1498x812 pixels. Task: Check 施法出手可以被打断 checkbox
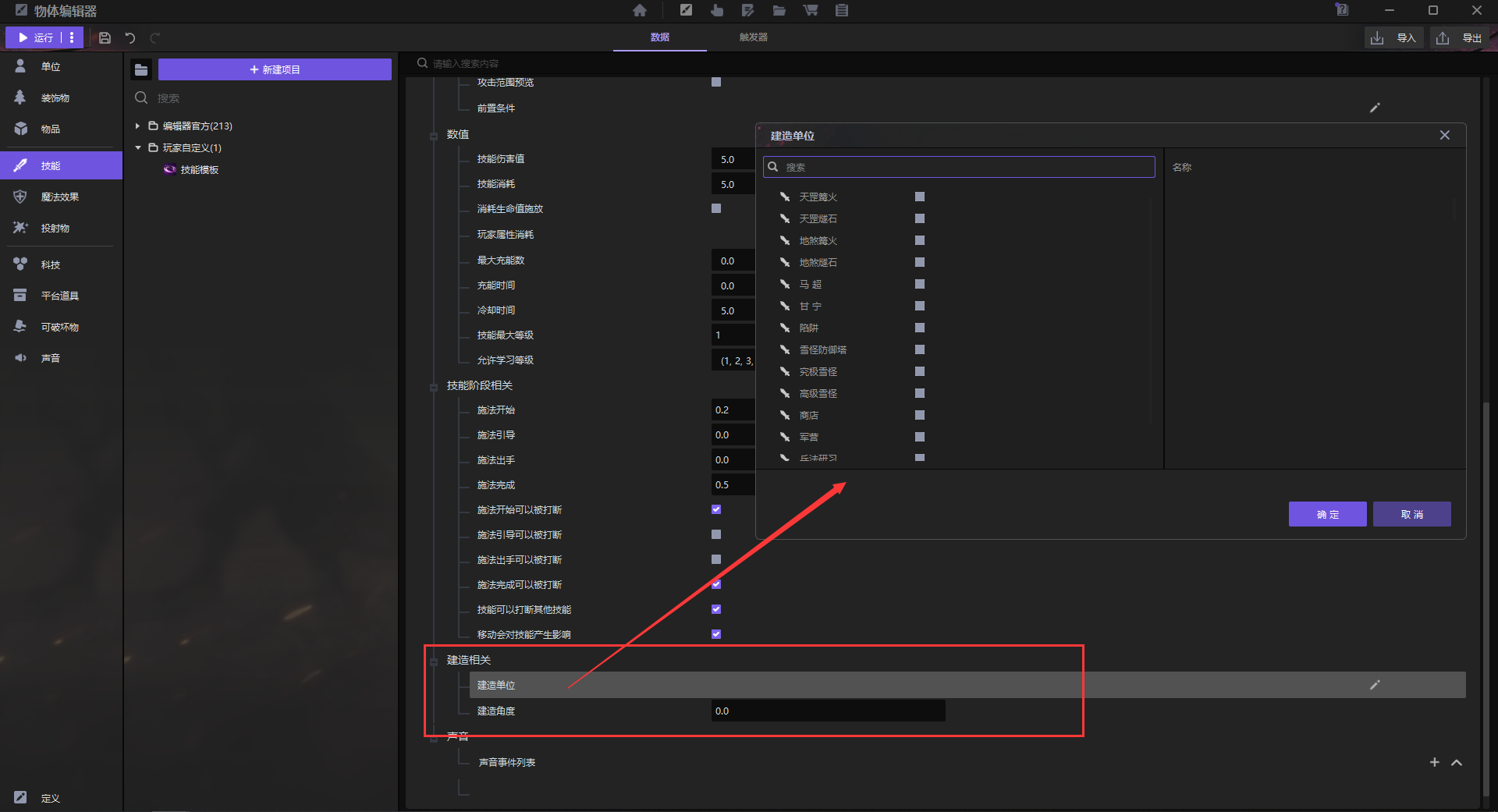coord(716,559)
